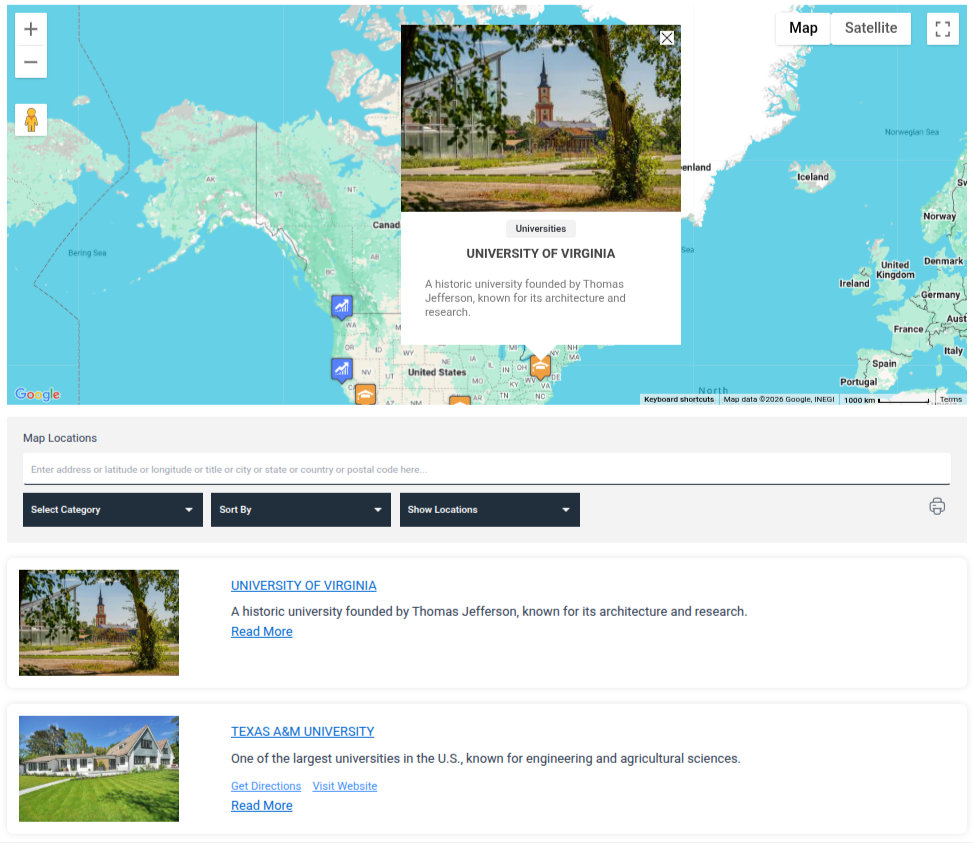The image size is (973, 843).
Task: Open the Show Locations dropdown
Action: click(x=489, y=509)
